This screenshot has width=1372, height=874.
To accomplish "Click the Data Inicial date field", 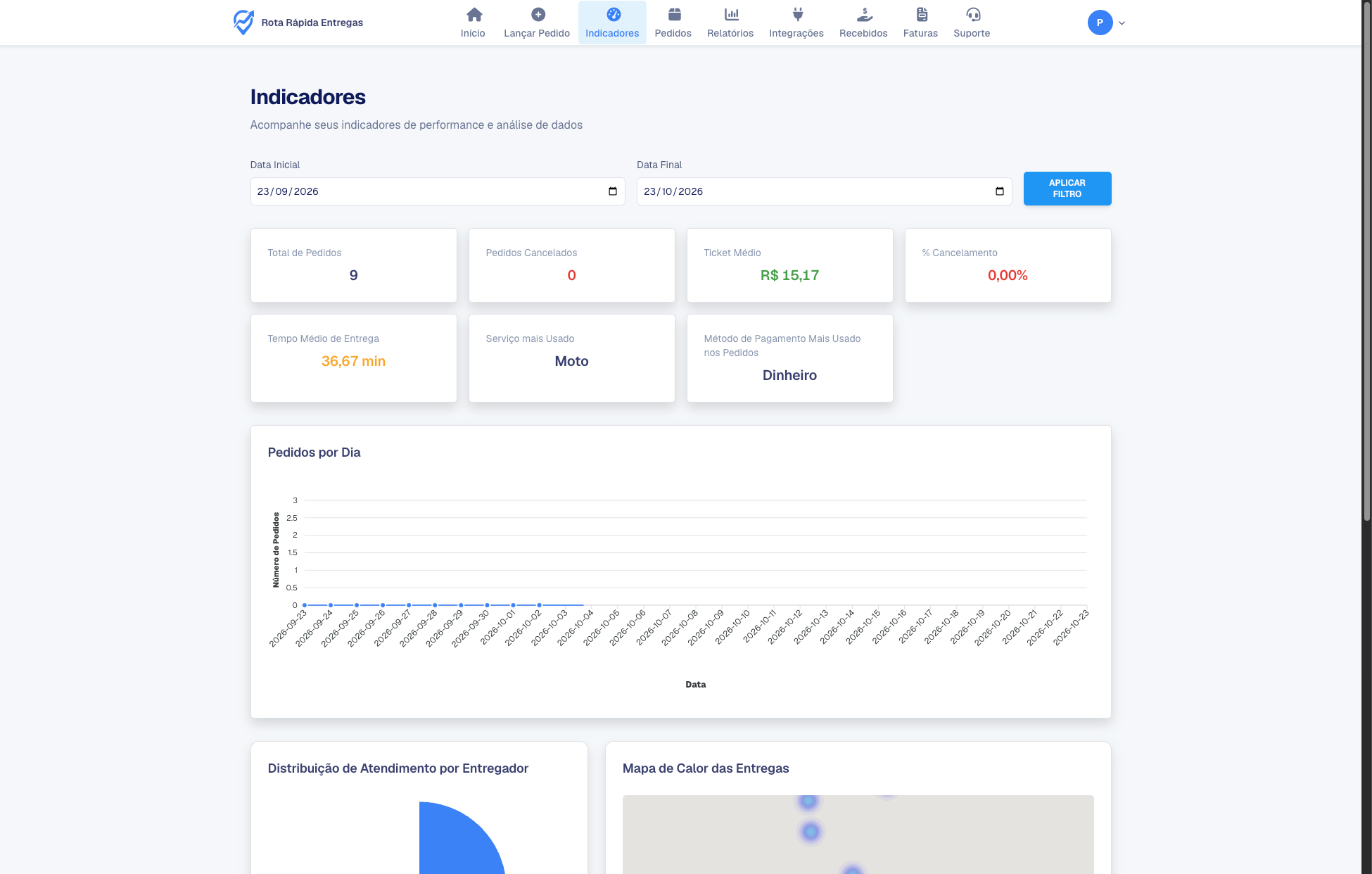I will (x=438, y=192).
